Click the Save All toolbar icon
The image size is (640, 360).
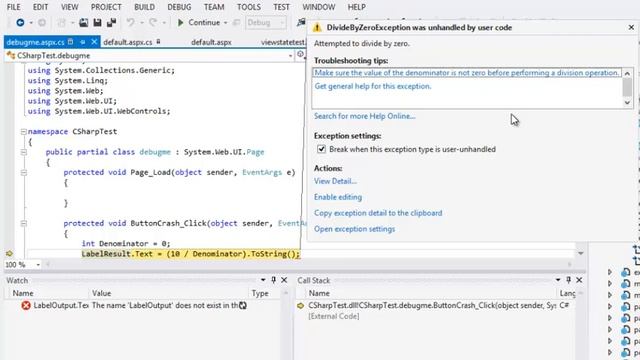(x=111, y=23)
